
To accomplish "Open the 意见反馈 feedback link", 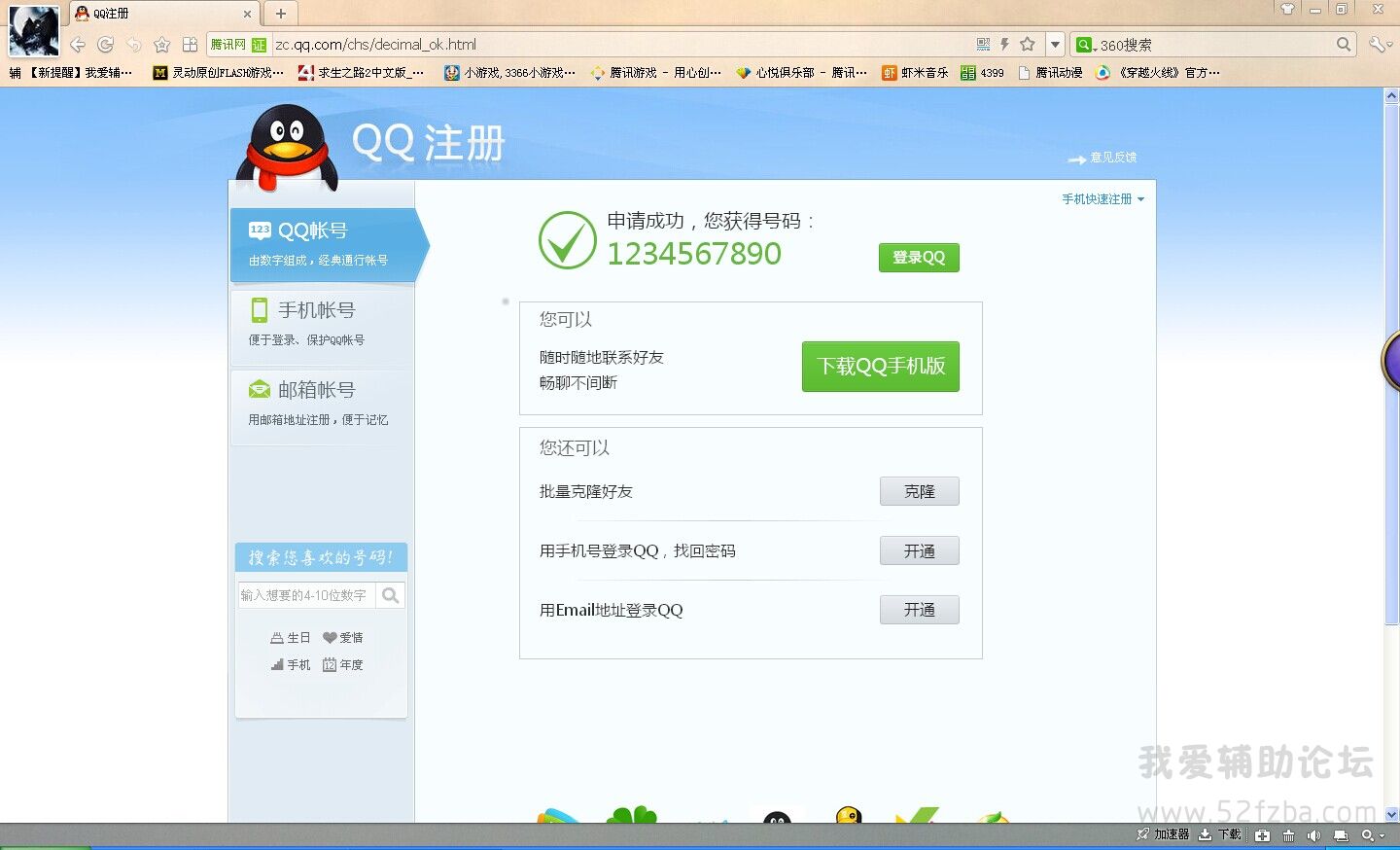I will tap(1102, 158).
